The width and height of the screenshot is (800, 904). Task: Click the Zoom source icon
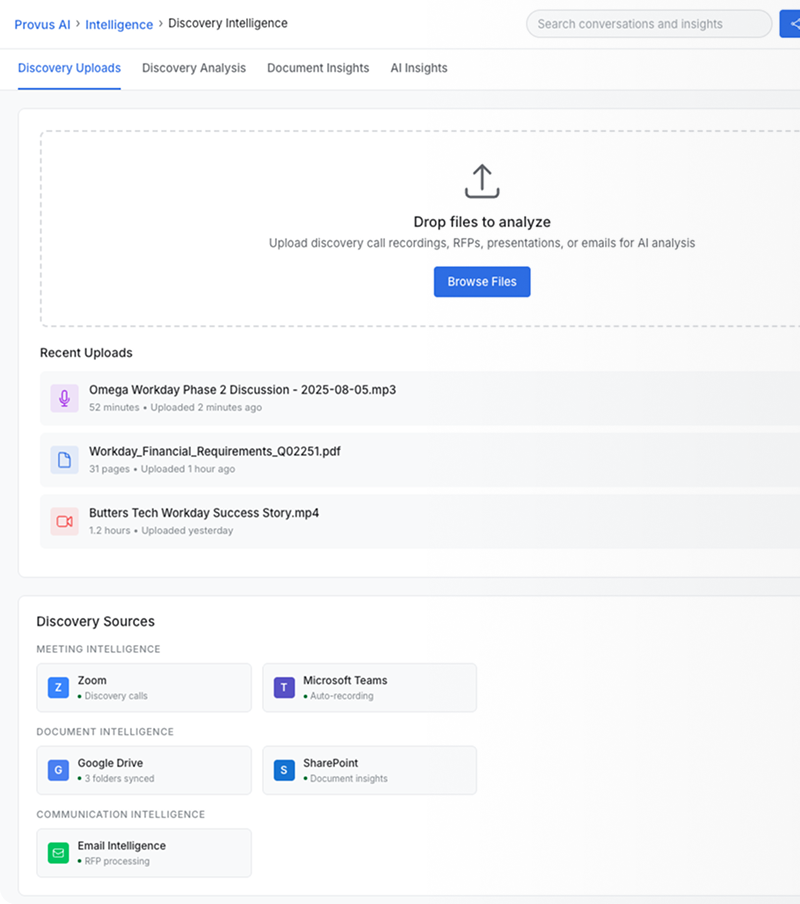tap(58, 688)
